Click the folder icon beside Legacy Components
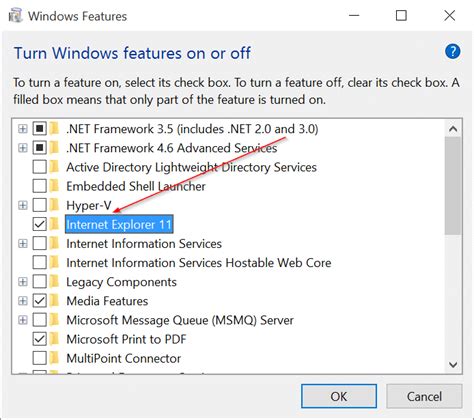 [x=54, y=282]
